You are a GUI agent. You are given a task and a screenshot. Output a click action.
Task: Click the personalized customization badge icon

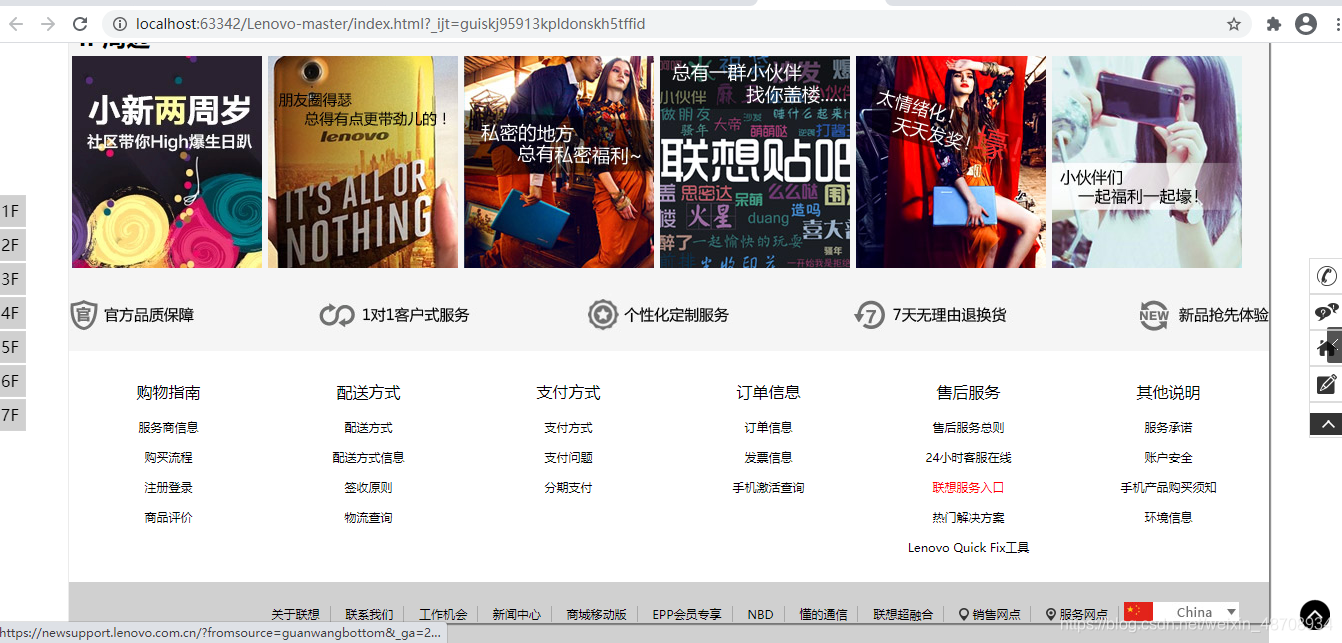[x=603, y=315]
